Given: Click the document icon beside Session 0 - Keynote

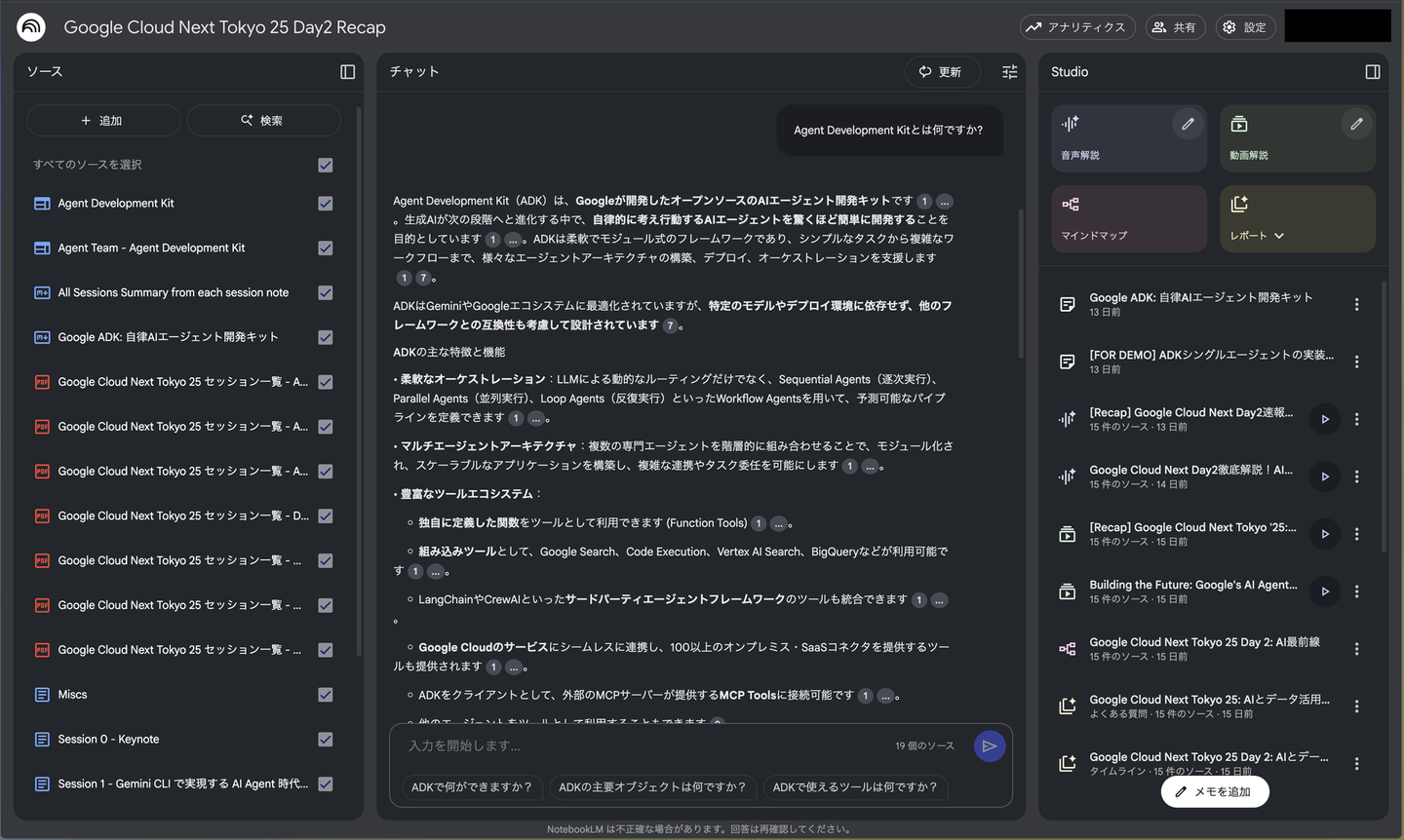Looking at the screenshot, I should tap(42, 740).
